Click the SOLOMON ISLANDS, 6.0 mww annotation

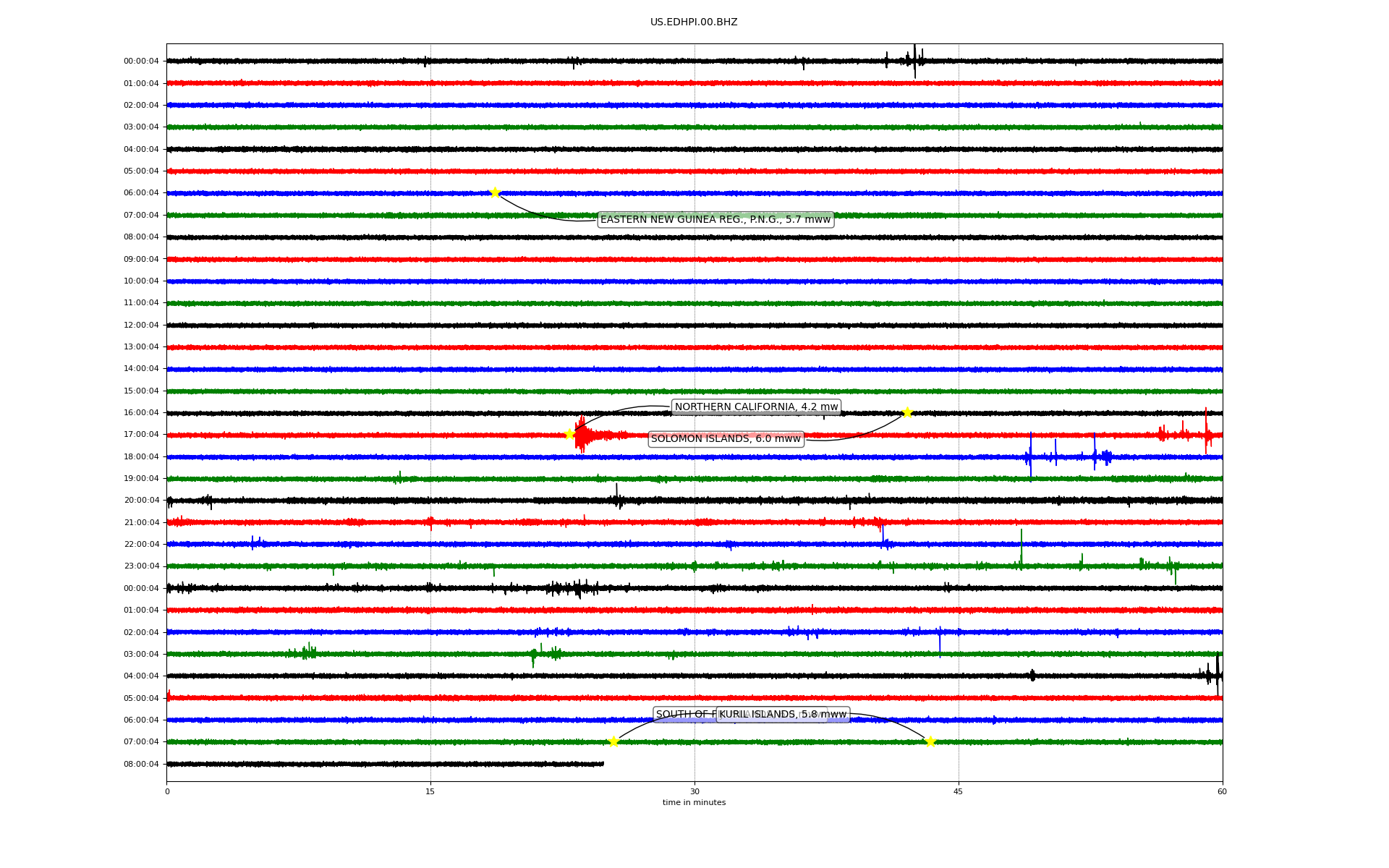click(726, 438)
